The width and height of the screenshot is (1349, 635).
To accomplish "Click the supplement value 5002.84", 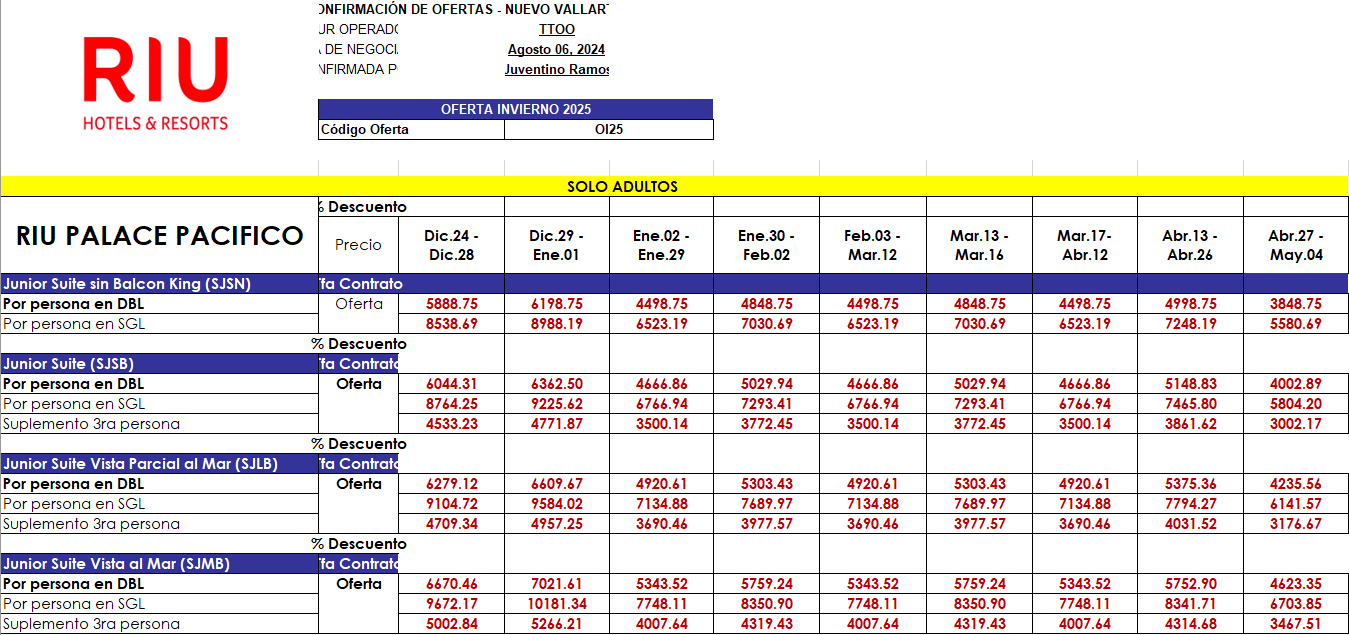I will 451,624.
